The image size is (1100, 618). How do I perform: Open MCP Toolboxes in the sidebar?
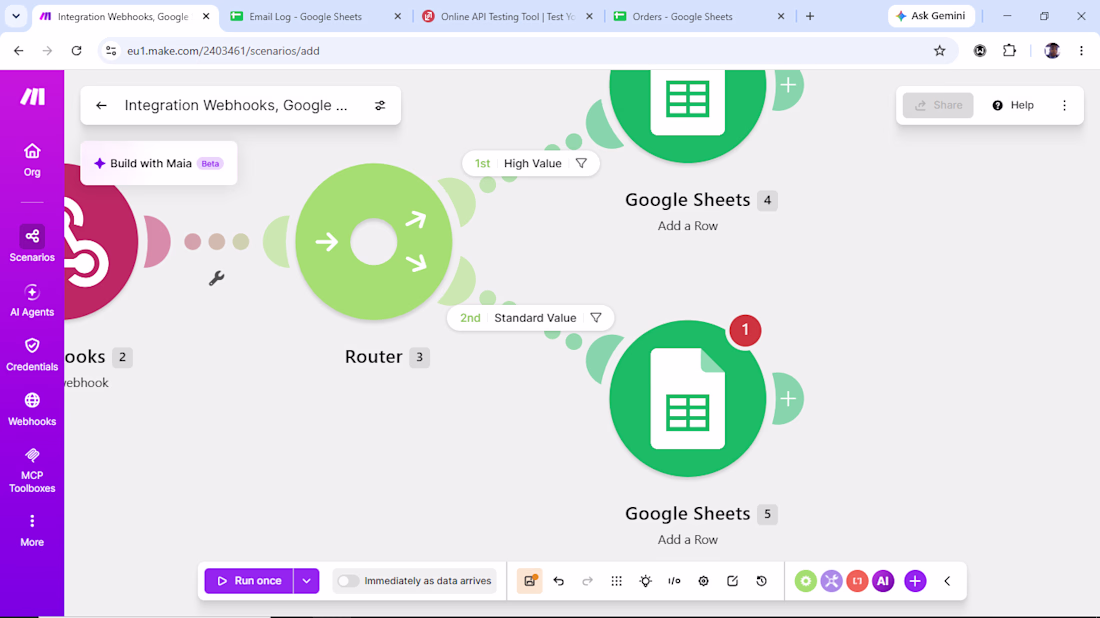32,470
